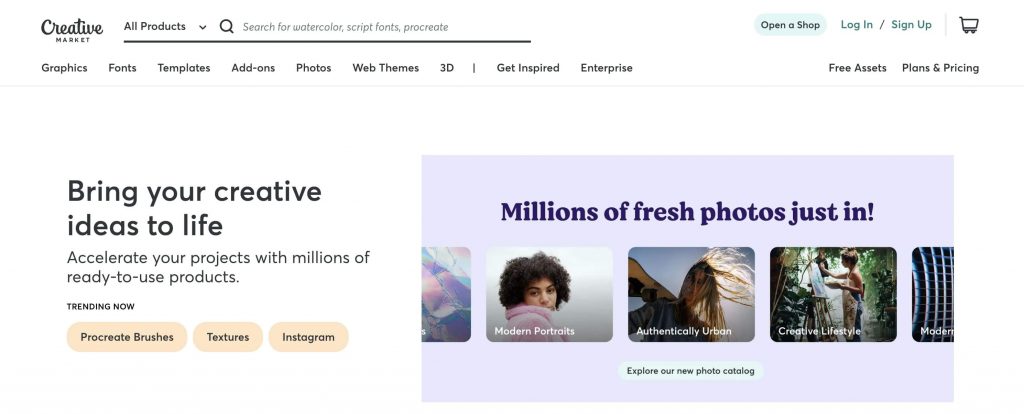Open the shopping cart icon
1024x414 pixels.
point(968,25)
